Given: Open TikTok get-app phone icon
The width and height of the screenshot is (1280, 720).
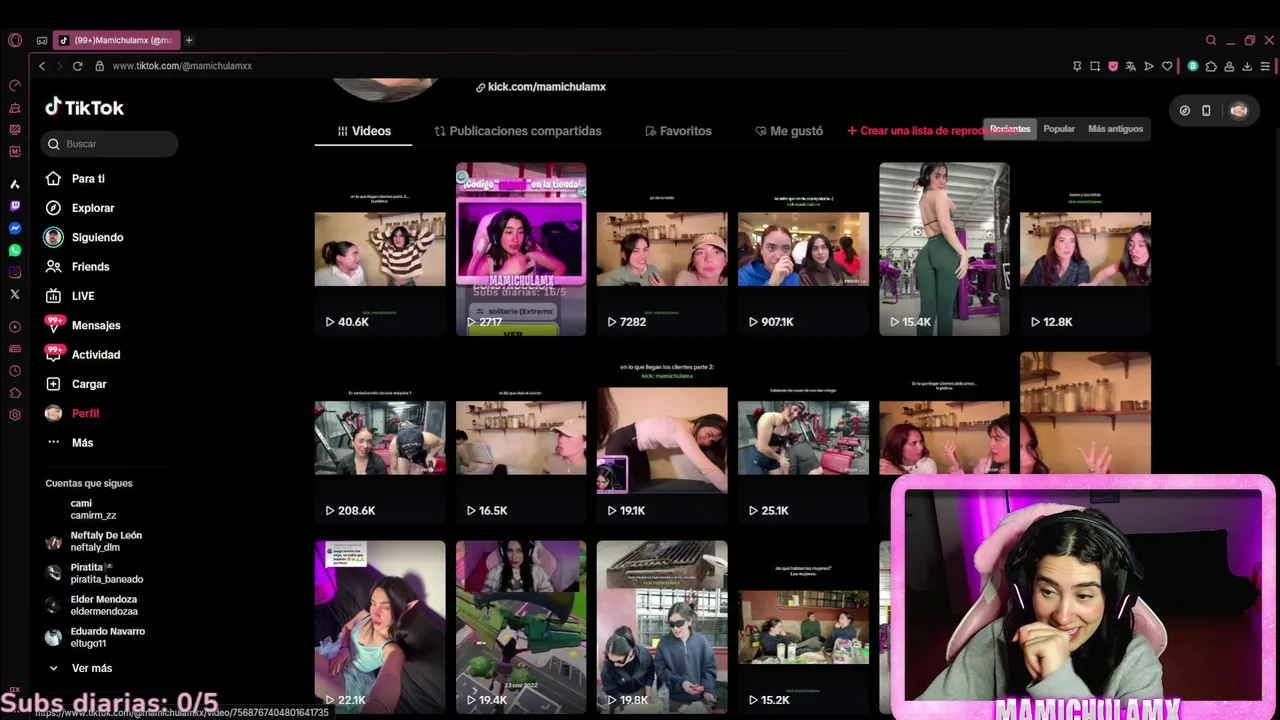Looking at the screenshot, I should pos(1206,110).
